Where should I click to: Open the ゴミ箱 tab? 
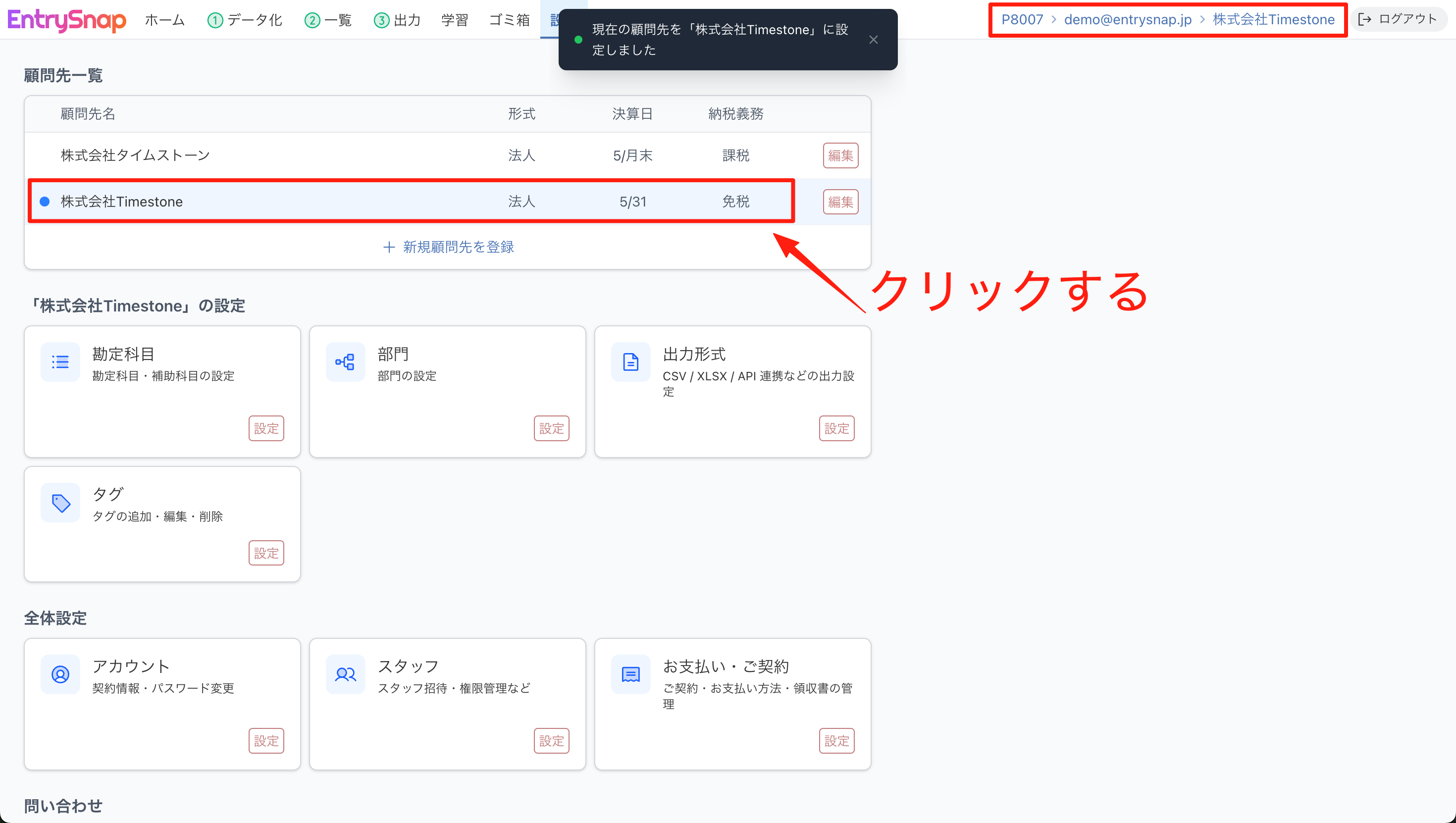coord(509,20)
